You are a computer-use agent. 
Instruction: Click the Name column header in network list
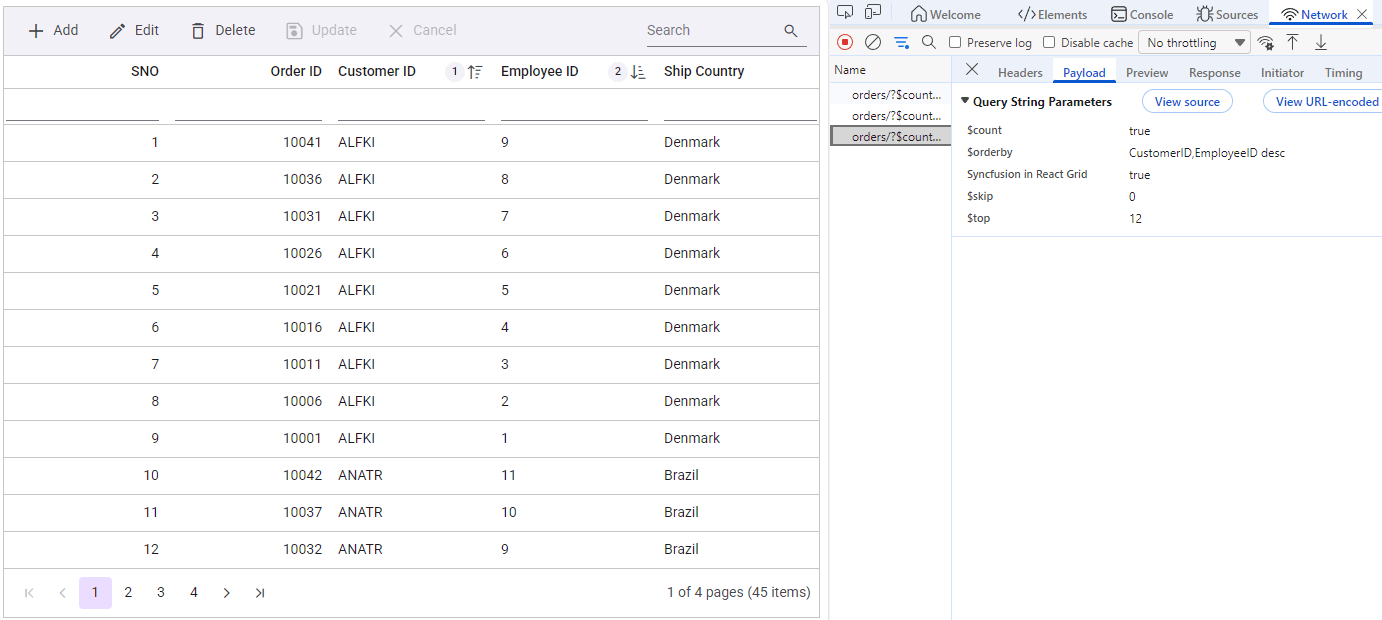pos(850,70)
